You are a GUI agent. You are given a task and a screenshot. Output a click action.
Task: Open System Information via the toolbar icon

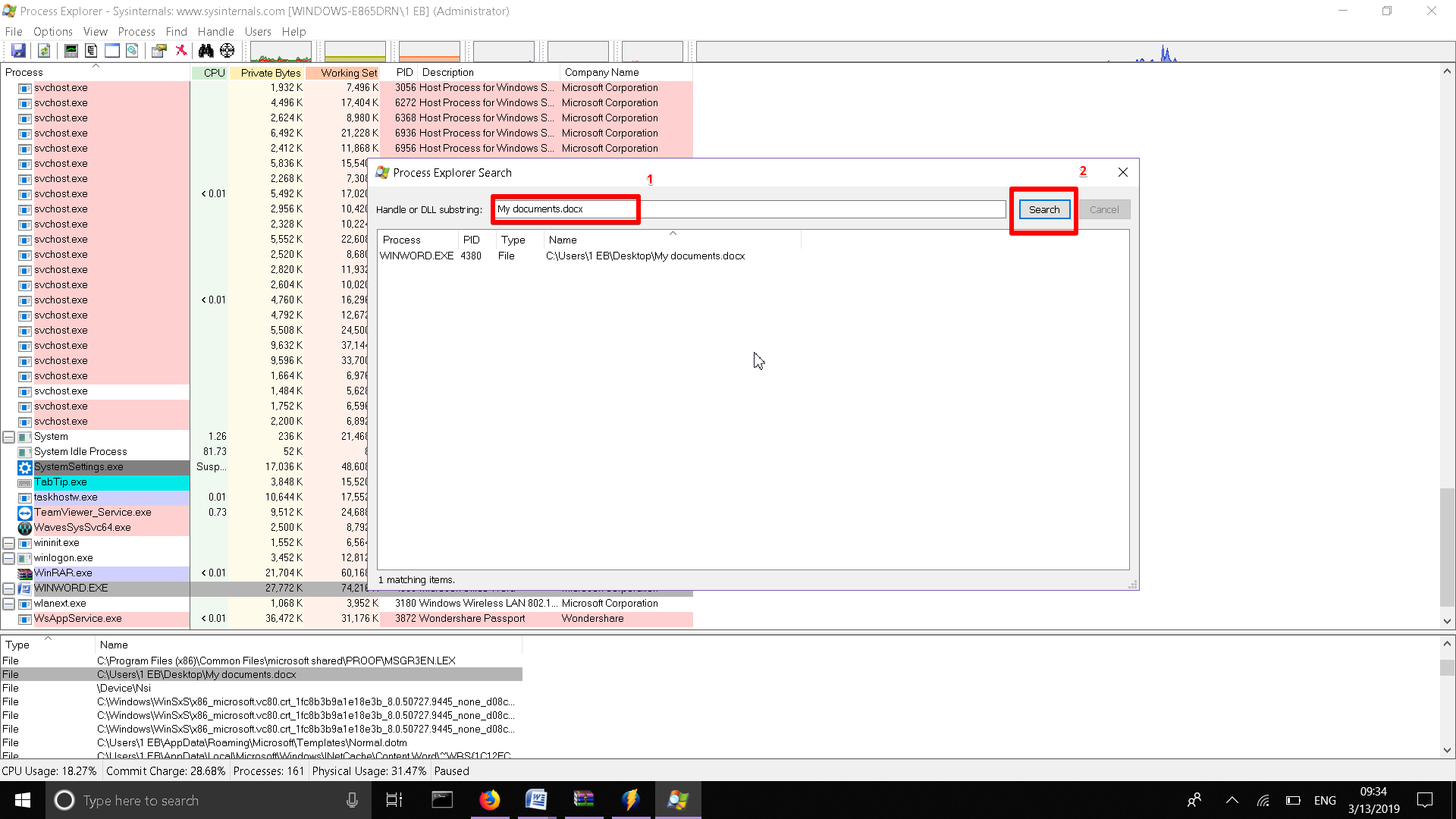coord(71,51)
